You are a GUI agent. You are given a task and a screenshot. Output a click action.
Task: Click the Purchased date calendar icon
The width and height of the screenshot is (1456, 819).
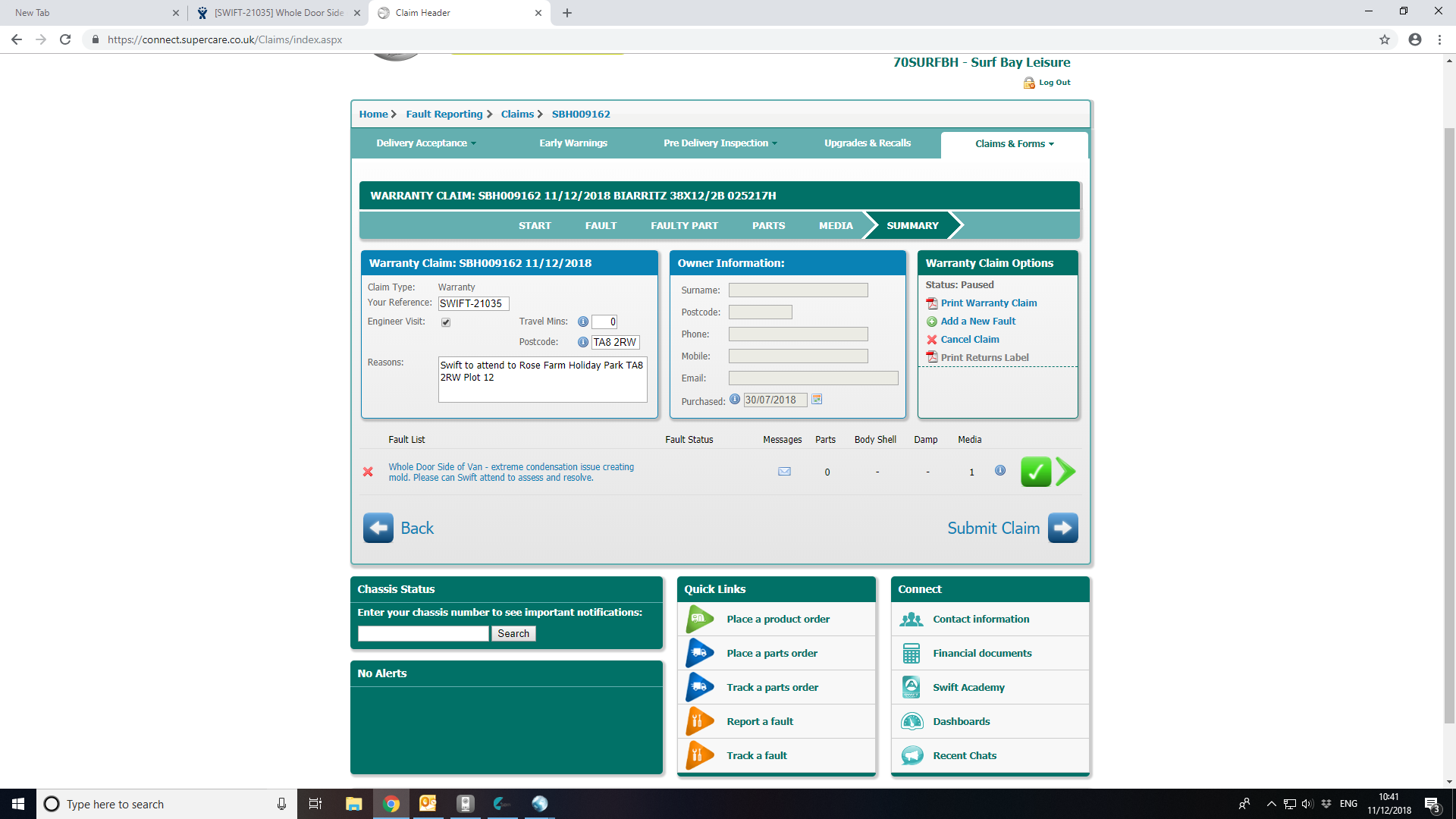(x=817, y=400)
